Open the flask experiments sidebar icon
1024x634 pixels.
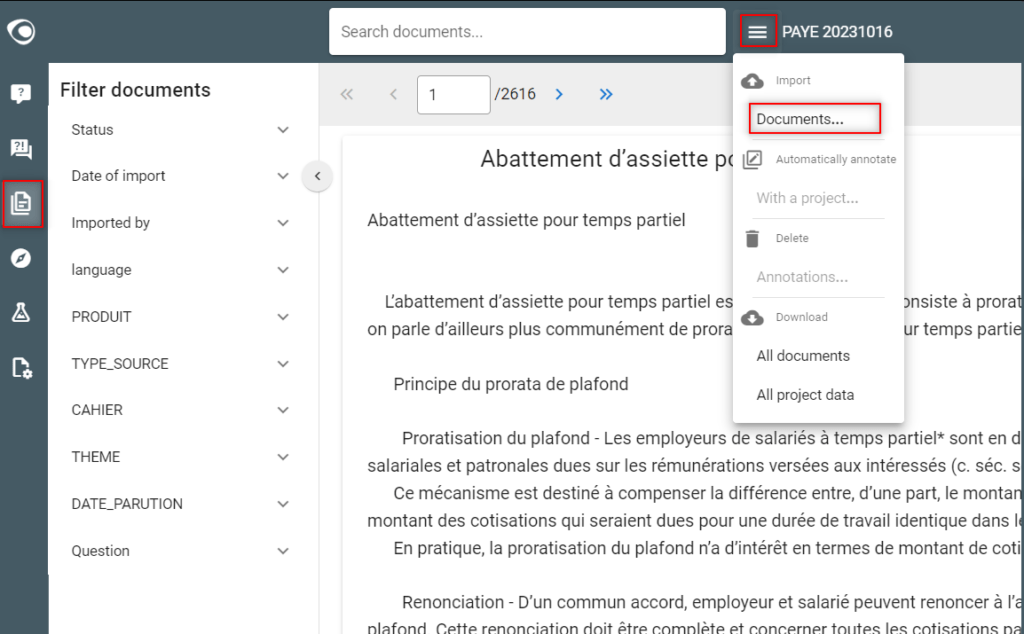(x=21, y=312)
